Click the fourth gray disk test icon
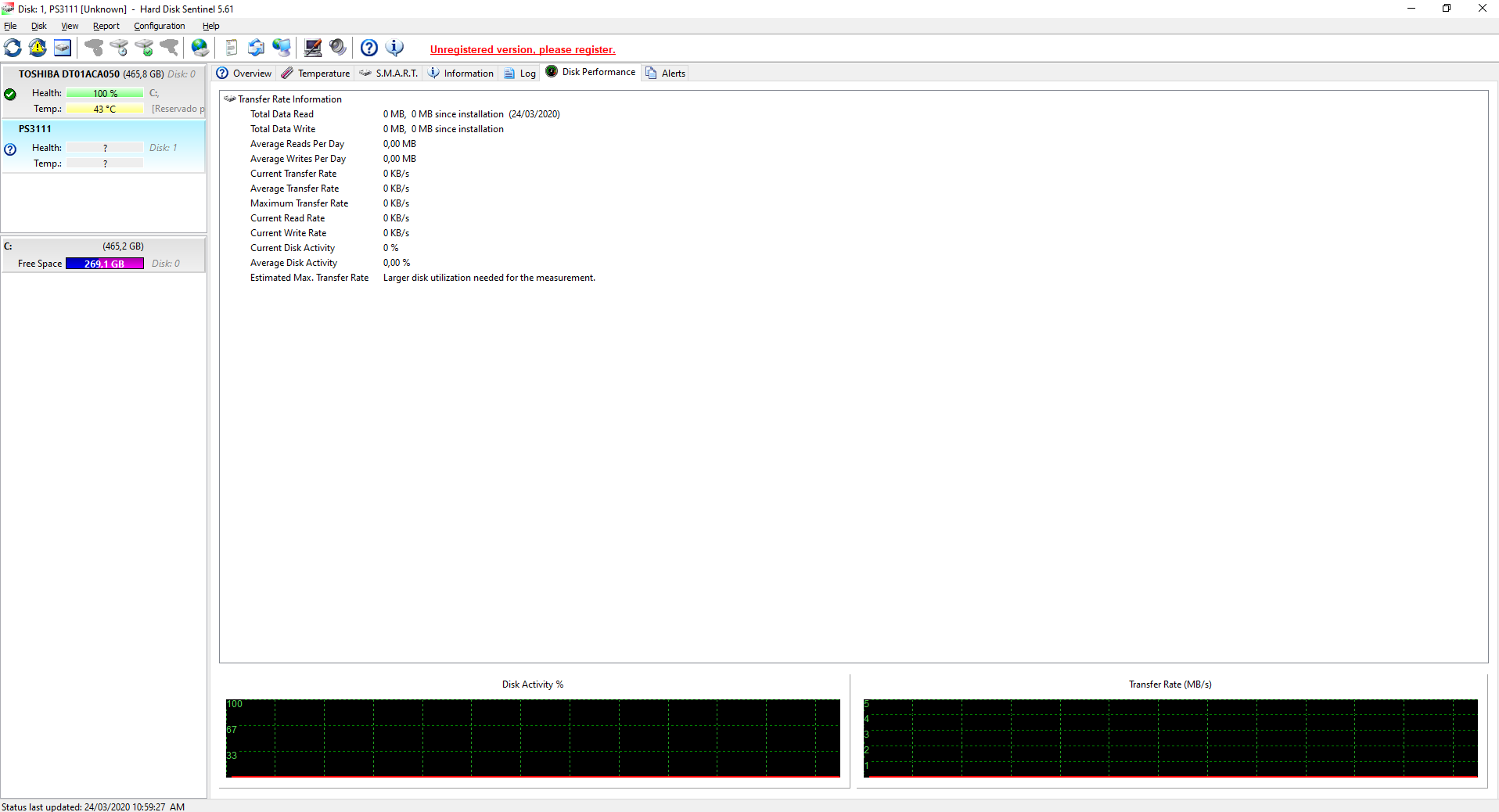1499x812 pixels. (x=169, y=48)
